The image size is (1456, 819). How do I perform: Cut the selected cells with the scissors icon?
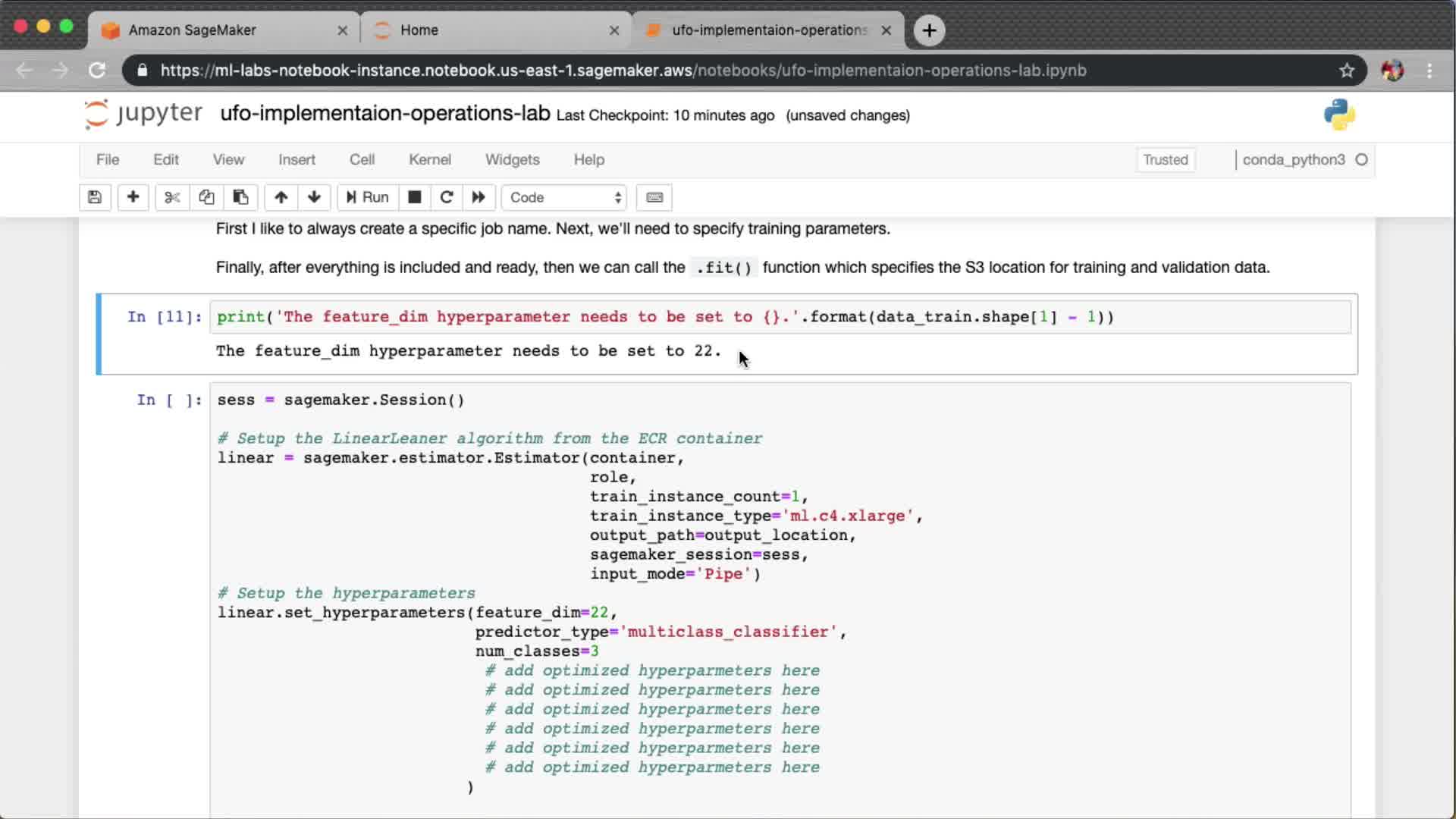point(172,197)
